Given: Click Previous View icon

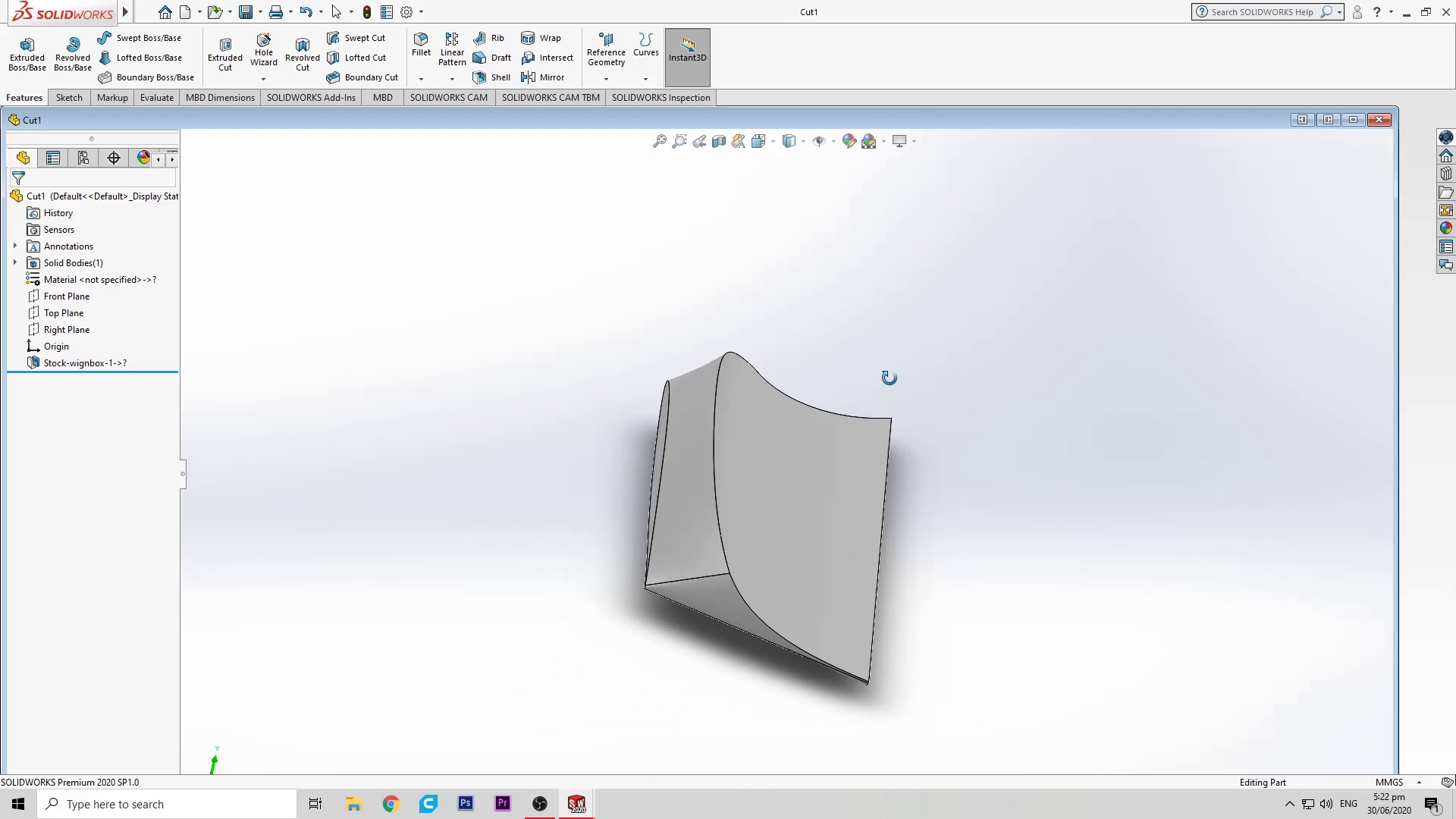Looking at the screenshot, I should [x=699, y=141].
